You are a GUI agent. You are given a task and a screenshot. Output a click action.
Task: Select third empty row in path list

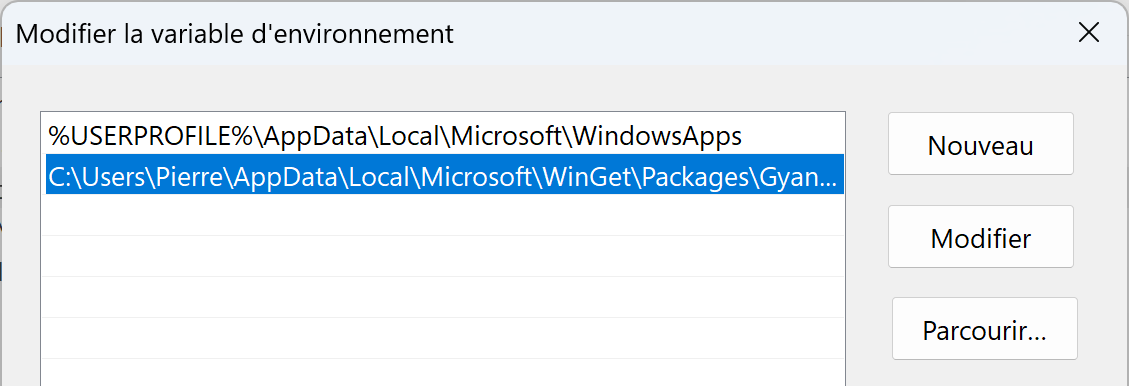444,297
